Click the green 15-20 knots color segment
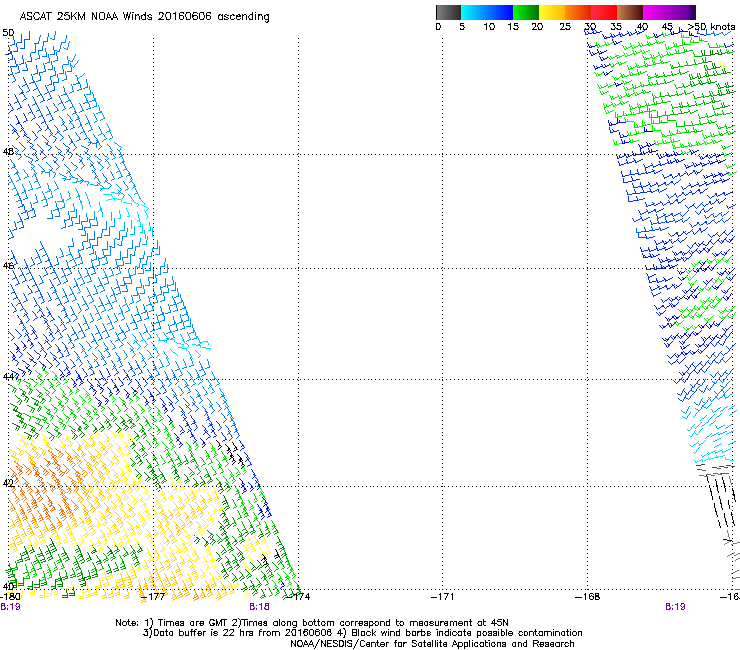Image resolution: width=740 pixels, height=650 pixels. point(526,12)
